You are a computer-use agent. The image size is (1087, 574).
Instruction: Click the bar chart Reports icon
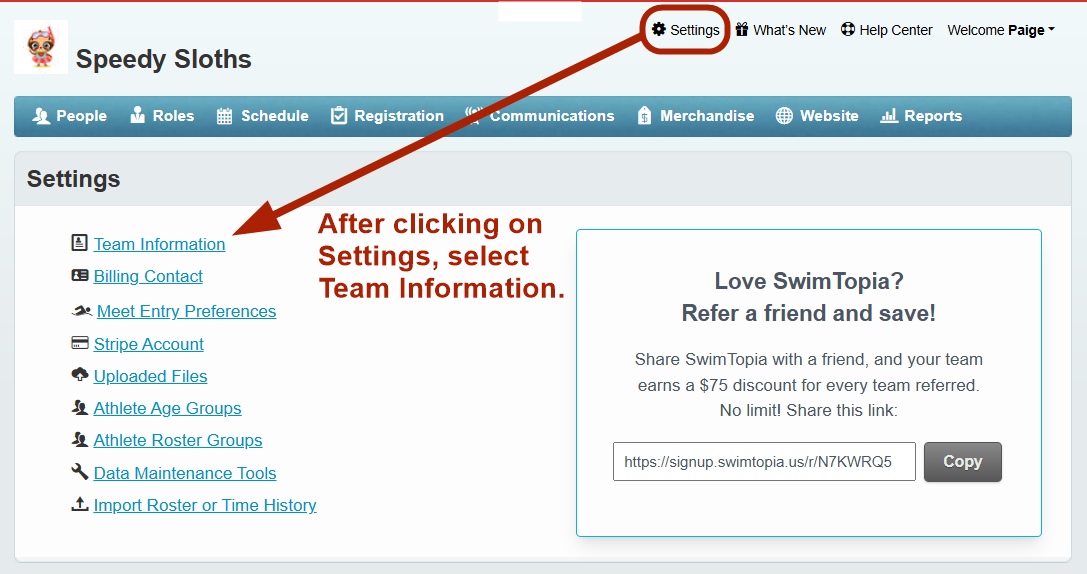pos(889,116)
